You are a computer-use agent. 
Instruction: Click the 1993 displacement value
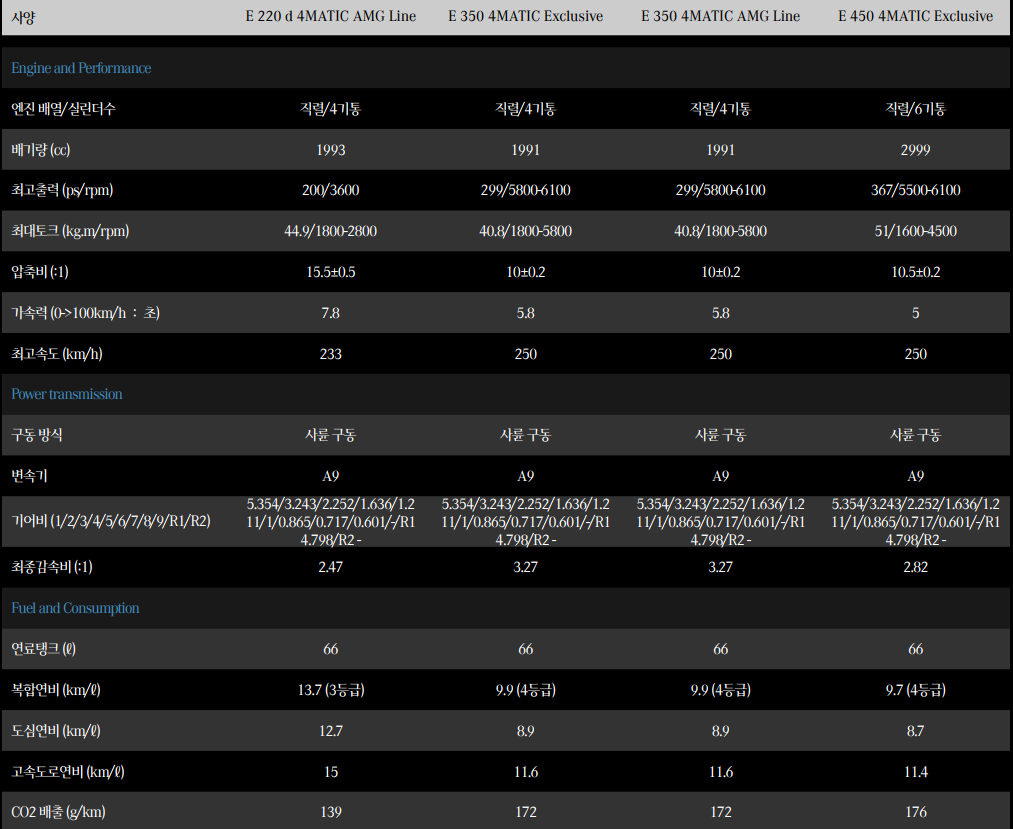click(331, 150)
